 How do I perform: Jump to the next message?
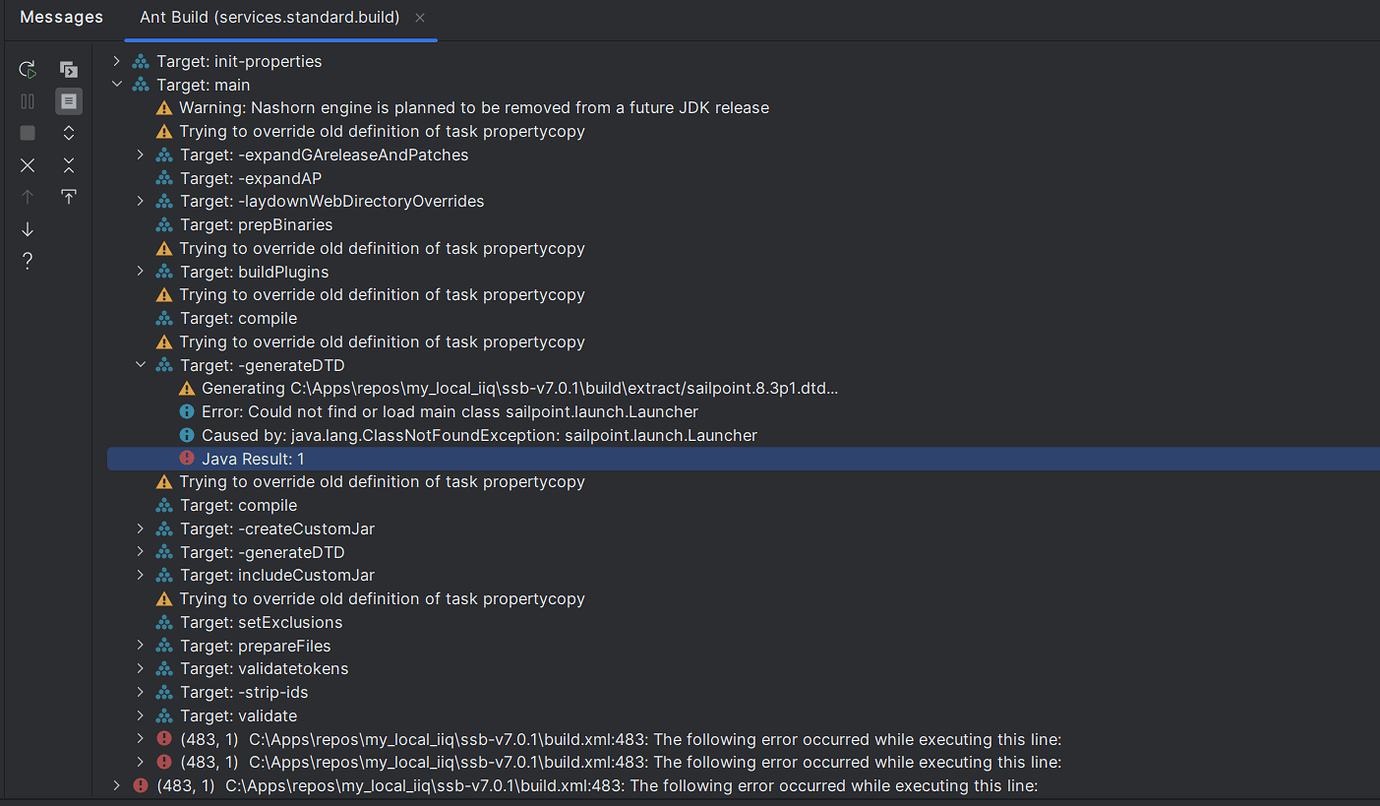pos(27,229)
